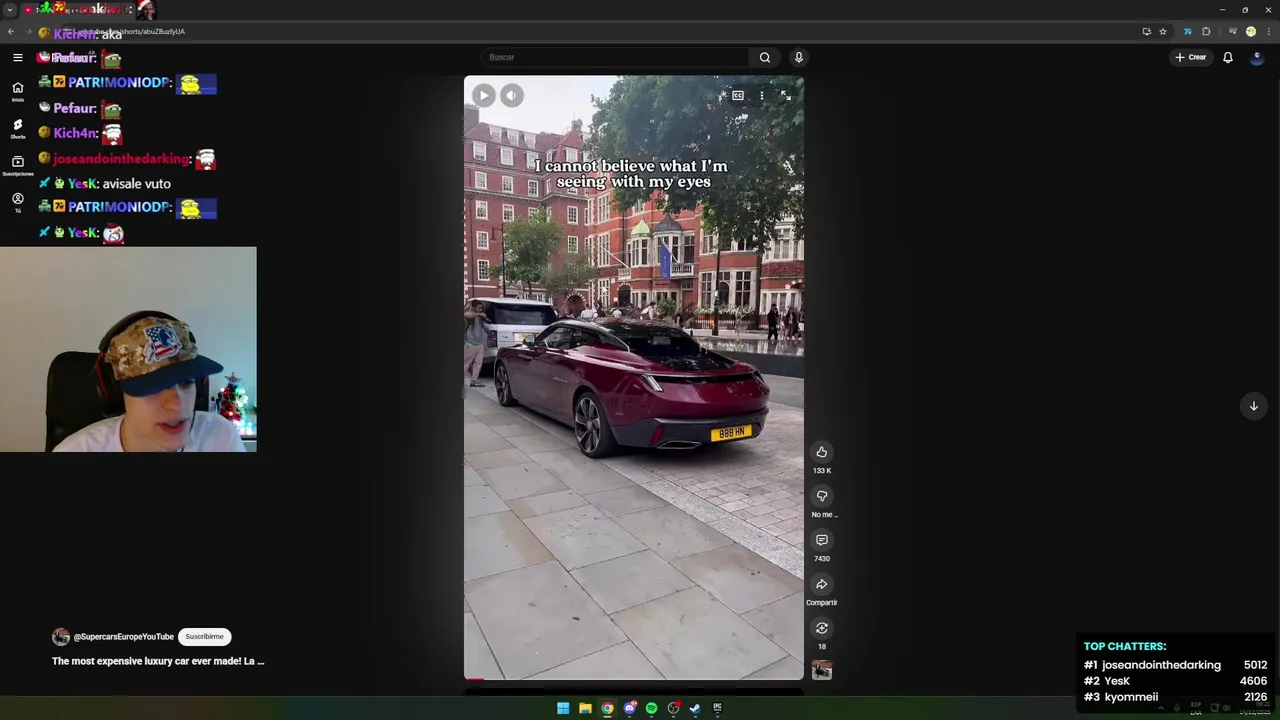
Task: Click the Suscribirme button
Action: pyautogui.click(x=204, y=637)
